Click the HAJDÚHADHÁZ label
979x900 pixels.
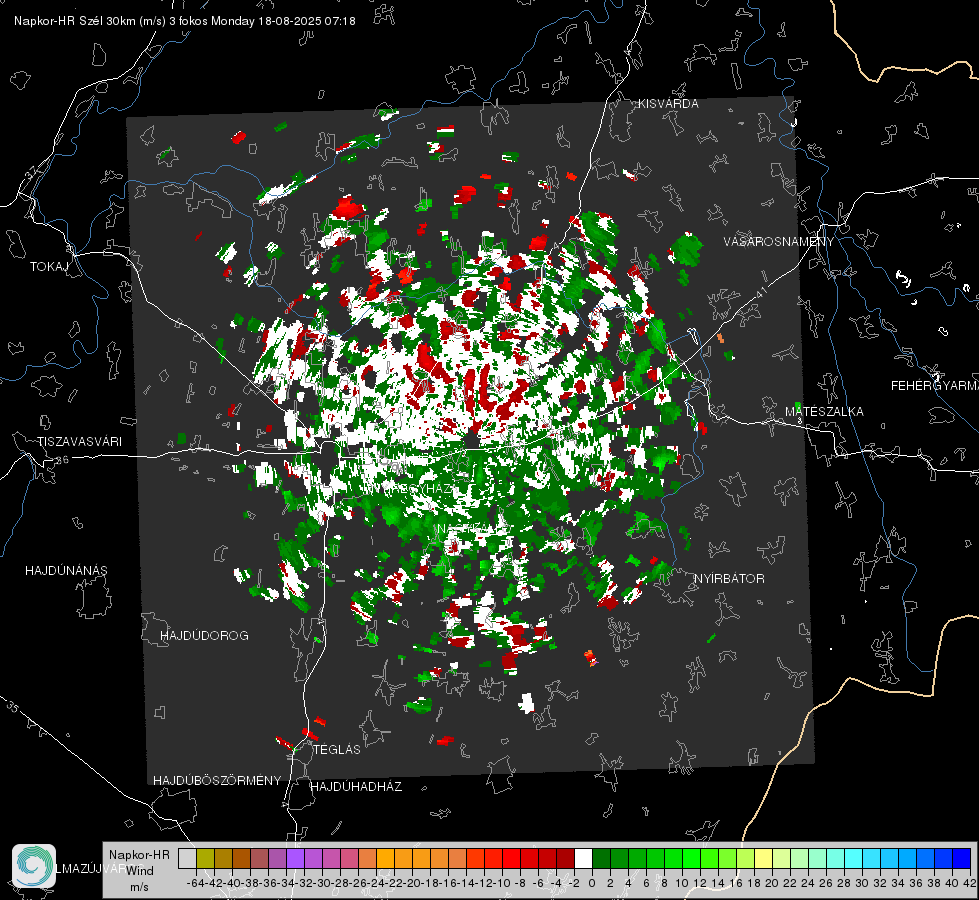pyautogui.click(x=356, y=787)
